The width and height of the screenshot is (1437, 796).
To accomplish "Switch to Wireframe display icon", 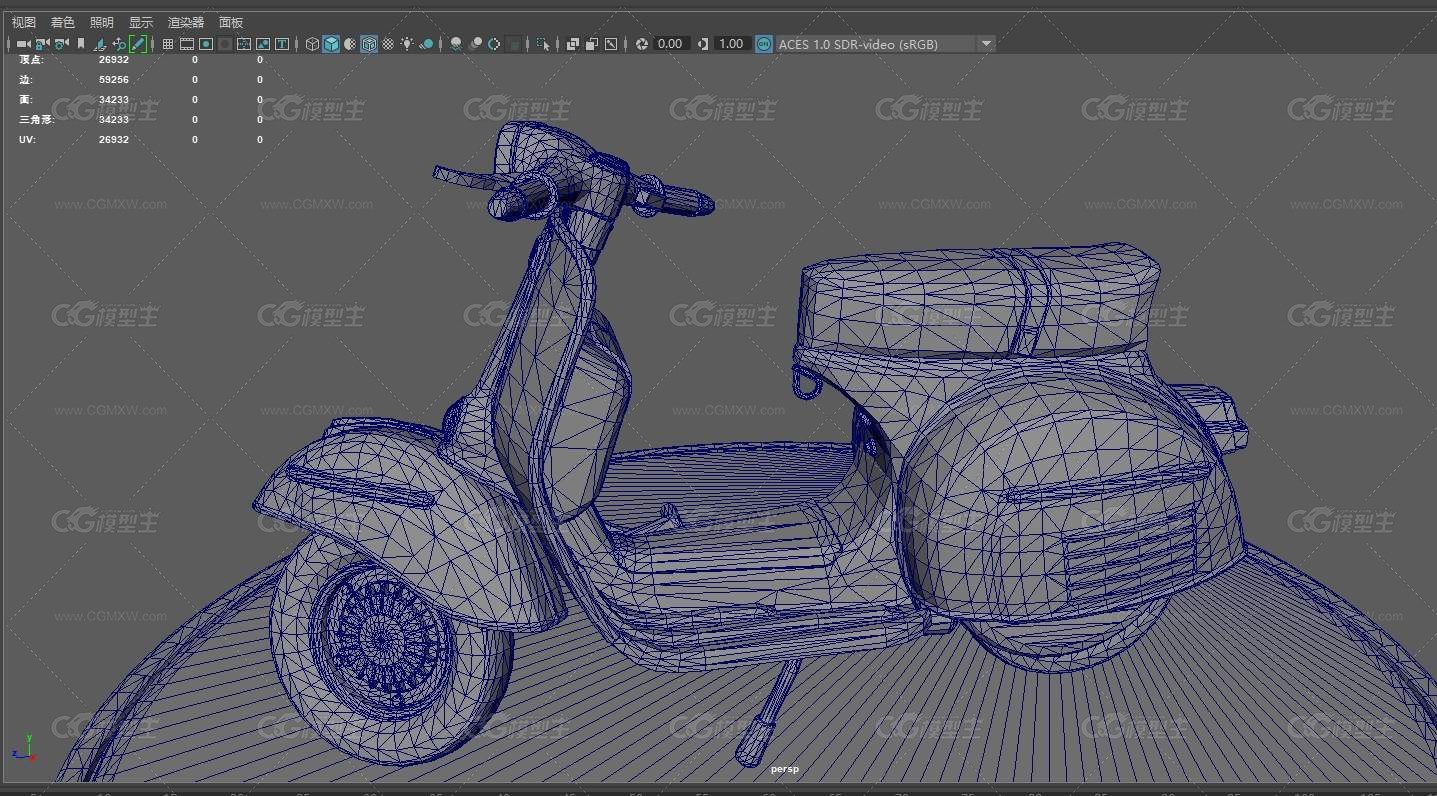I will (312, 44).
